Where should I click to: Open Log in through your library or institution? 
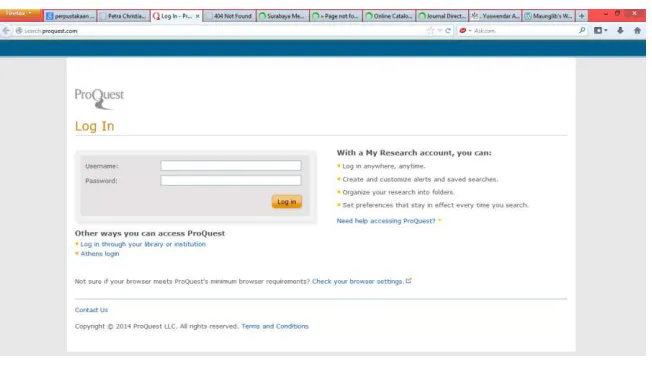(x=143, y=244)
